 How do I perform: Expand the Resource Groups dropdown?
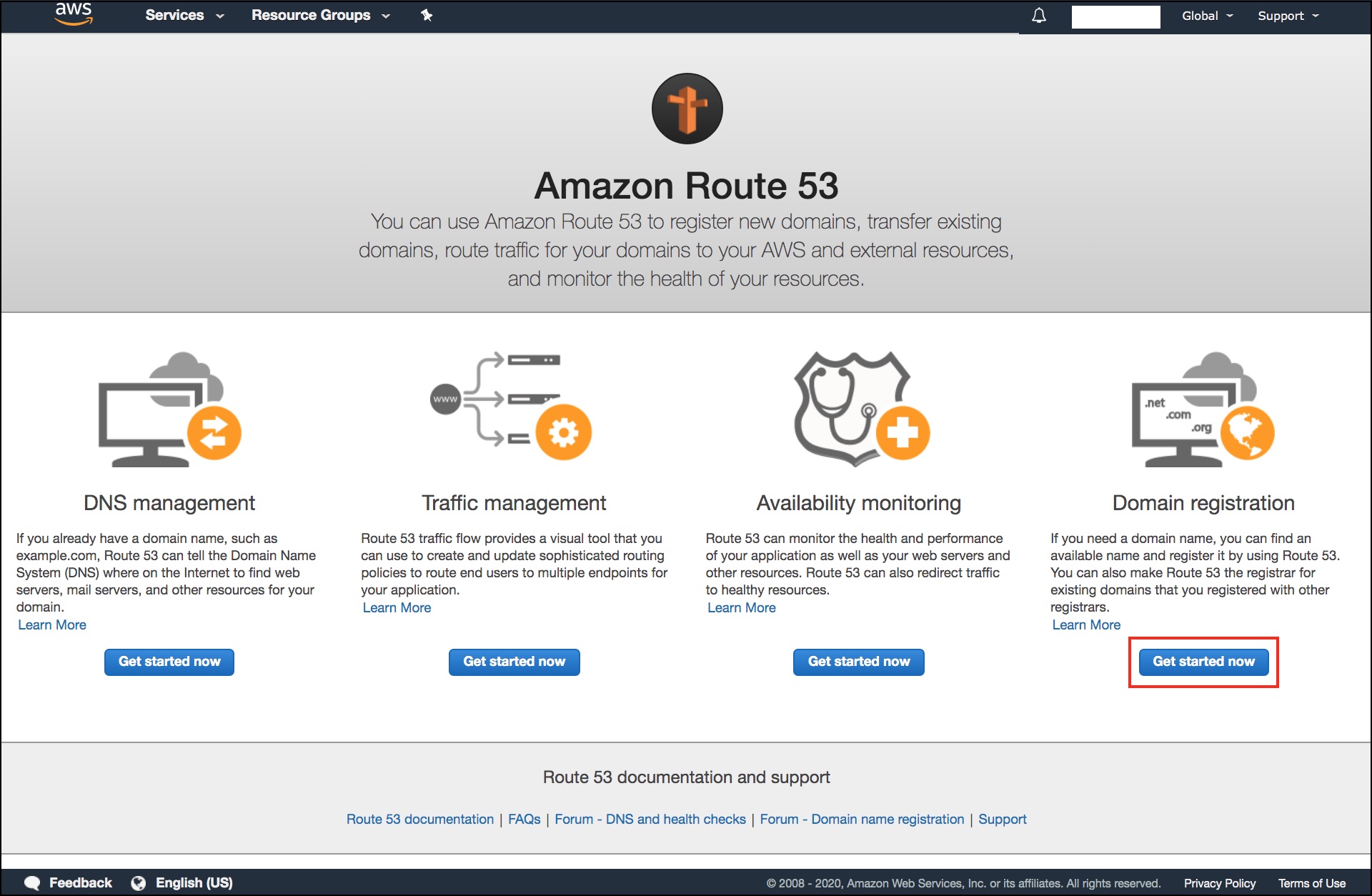point(321,15)
